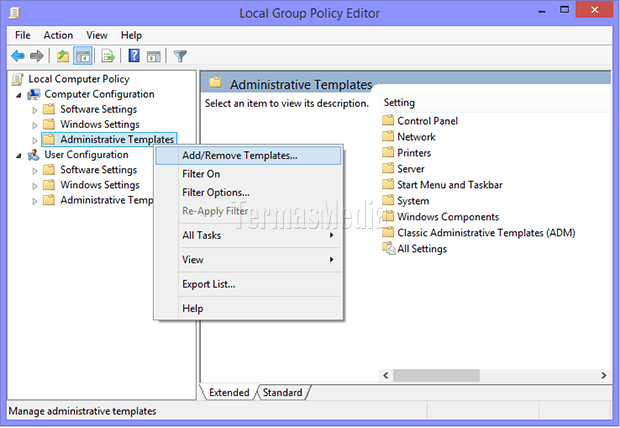The width and height of the screenshot is (620, 428).
Task: Open the All Settings item icon
Action: 389,249
